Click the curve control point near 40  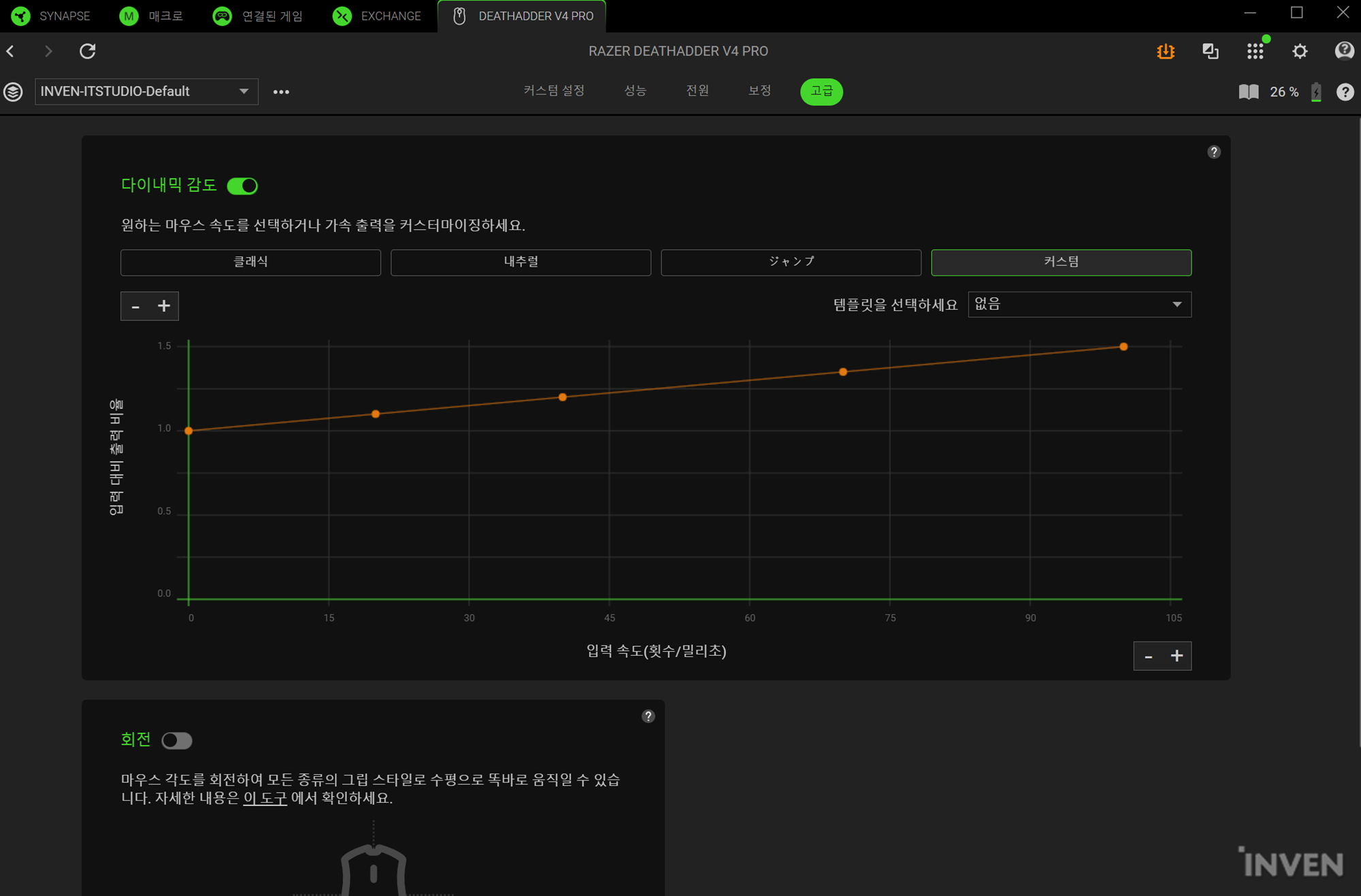click(563, 397)
